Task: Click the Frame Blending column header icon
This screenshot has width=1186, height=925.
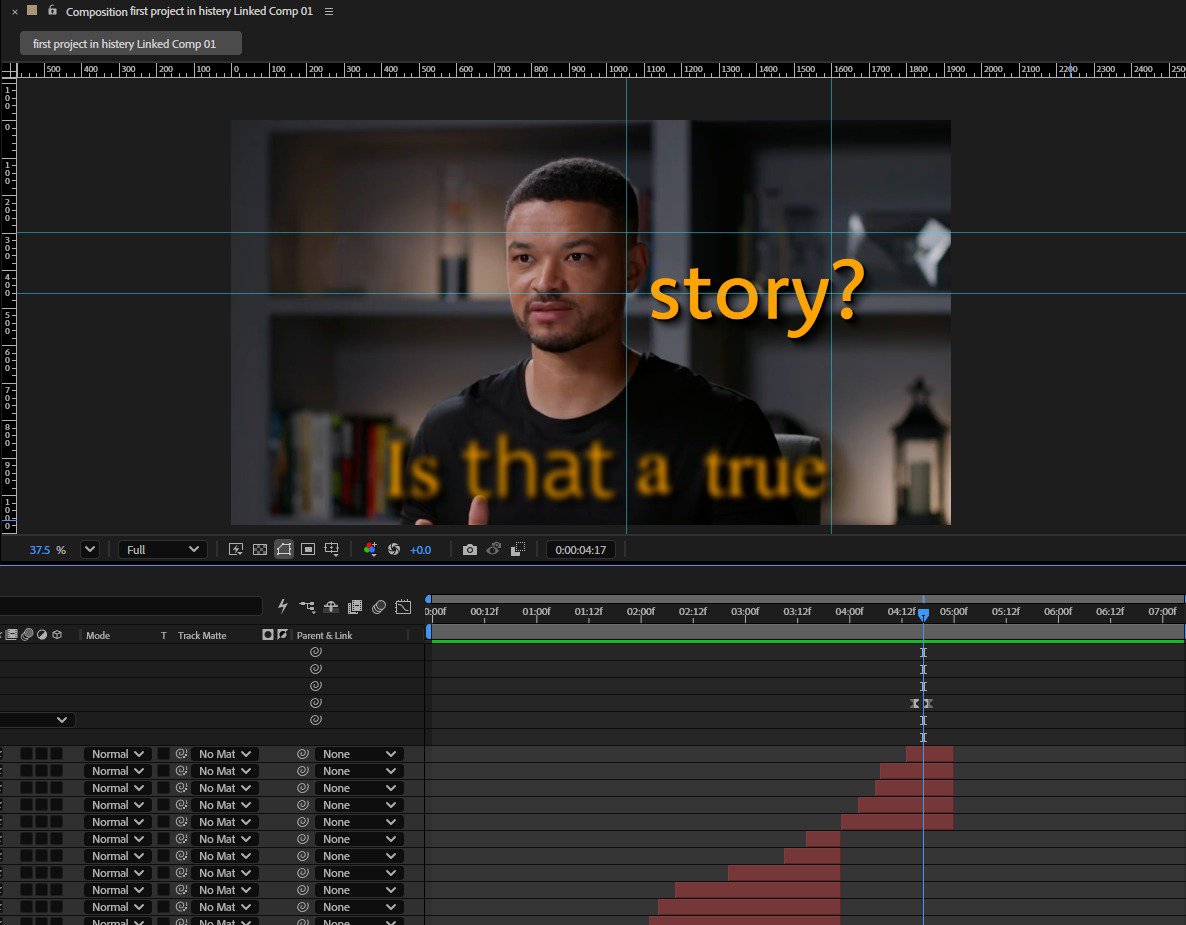Action: 12,635
